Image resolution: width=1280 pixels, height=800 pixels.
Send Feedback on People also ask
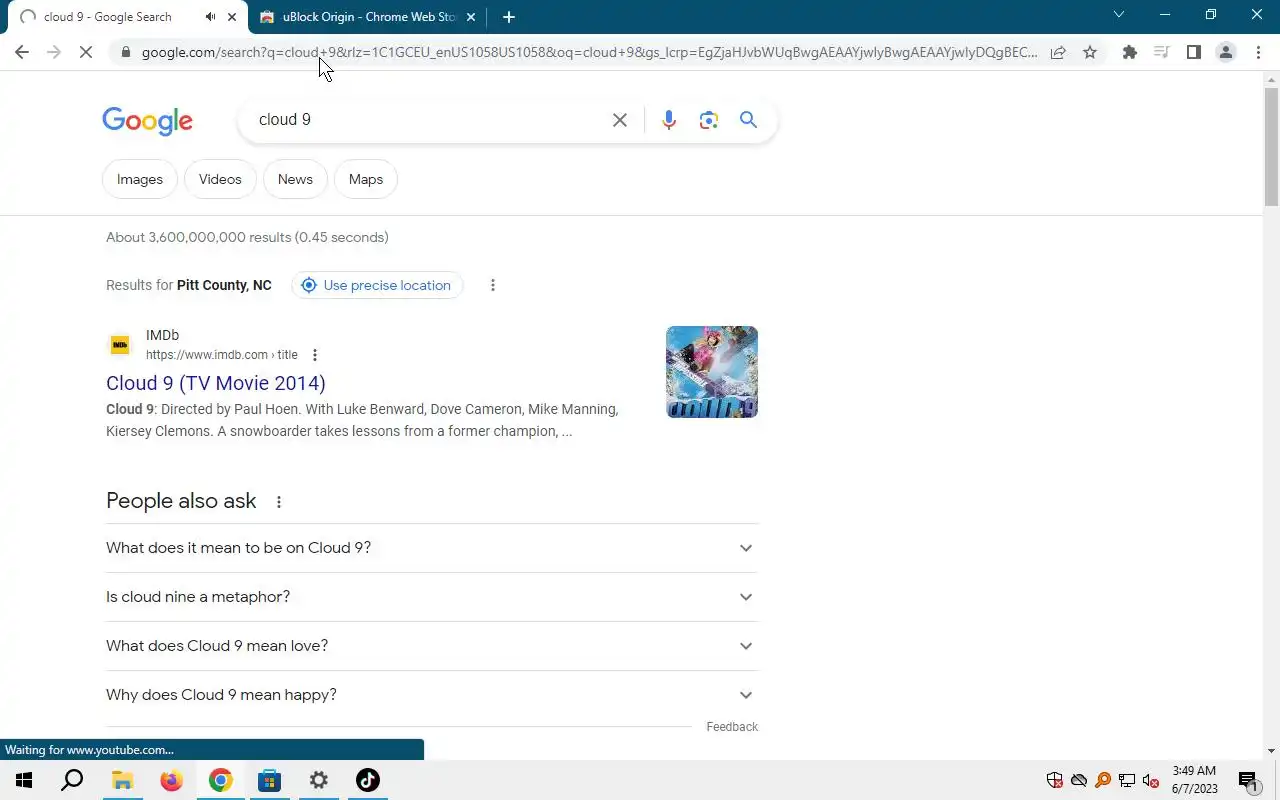[732, 727]
